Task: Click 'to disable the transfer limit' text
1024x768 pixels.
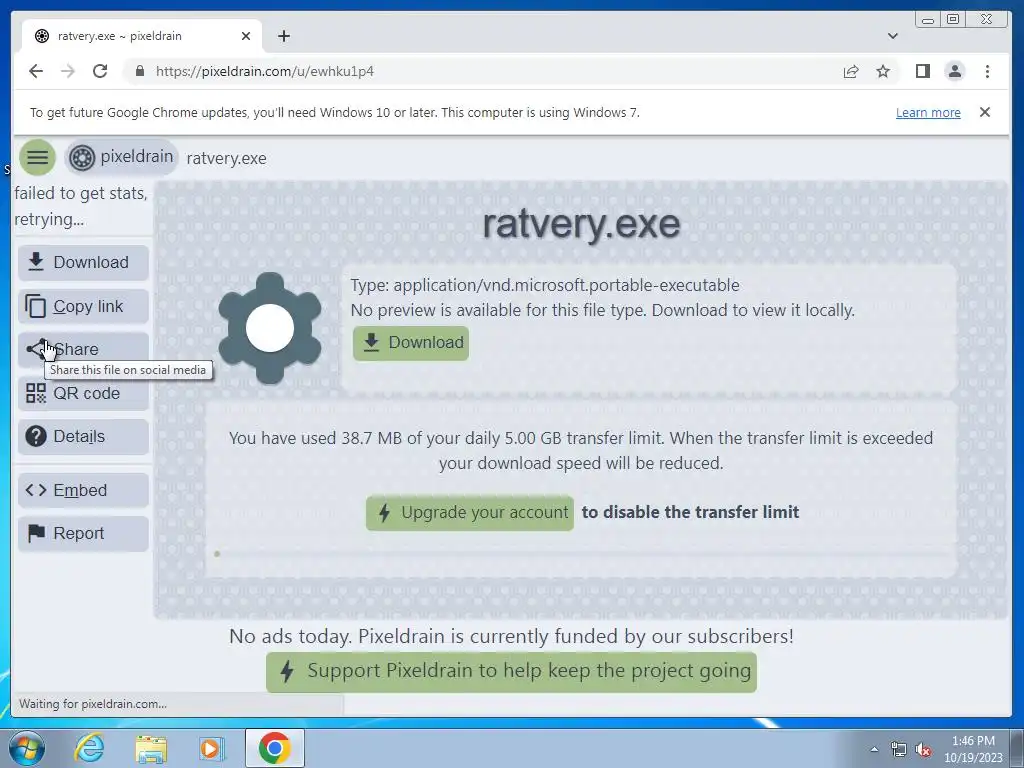Action: tap(690, 512)
